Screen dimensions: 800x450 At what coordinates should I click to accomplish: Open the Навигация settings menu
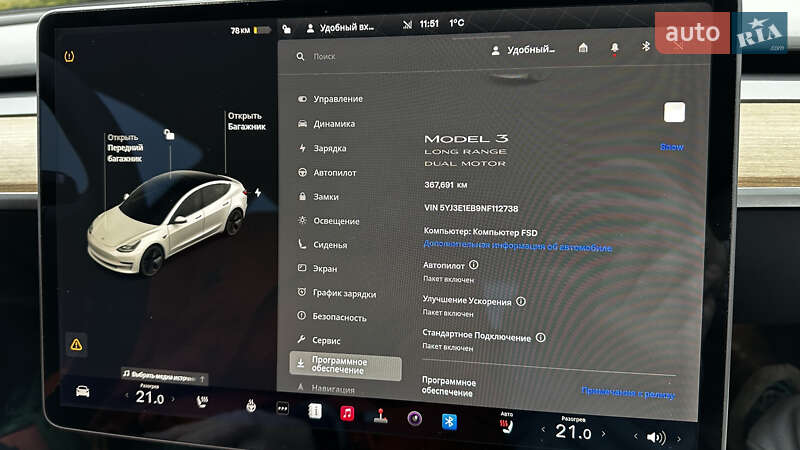327,388
